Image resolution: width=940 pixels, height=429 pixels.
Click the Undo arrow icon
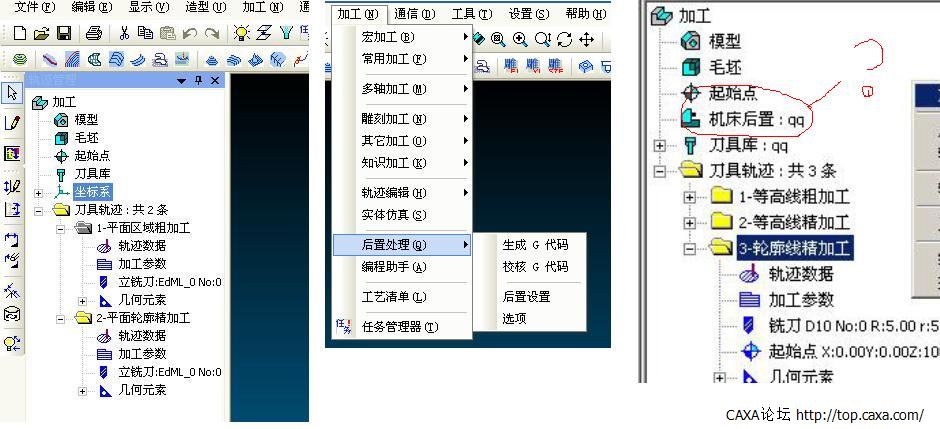pos(190,34)
